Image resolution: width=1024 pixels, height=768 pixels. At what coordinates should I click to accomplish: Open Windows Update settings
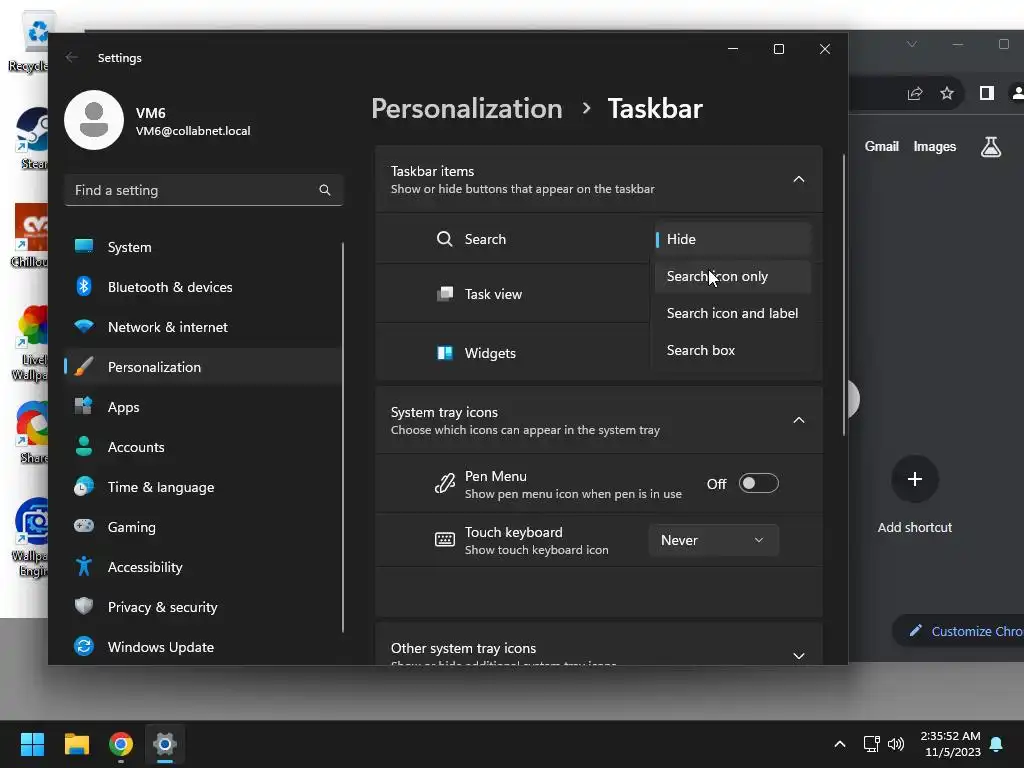coord(202,647)
